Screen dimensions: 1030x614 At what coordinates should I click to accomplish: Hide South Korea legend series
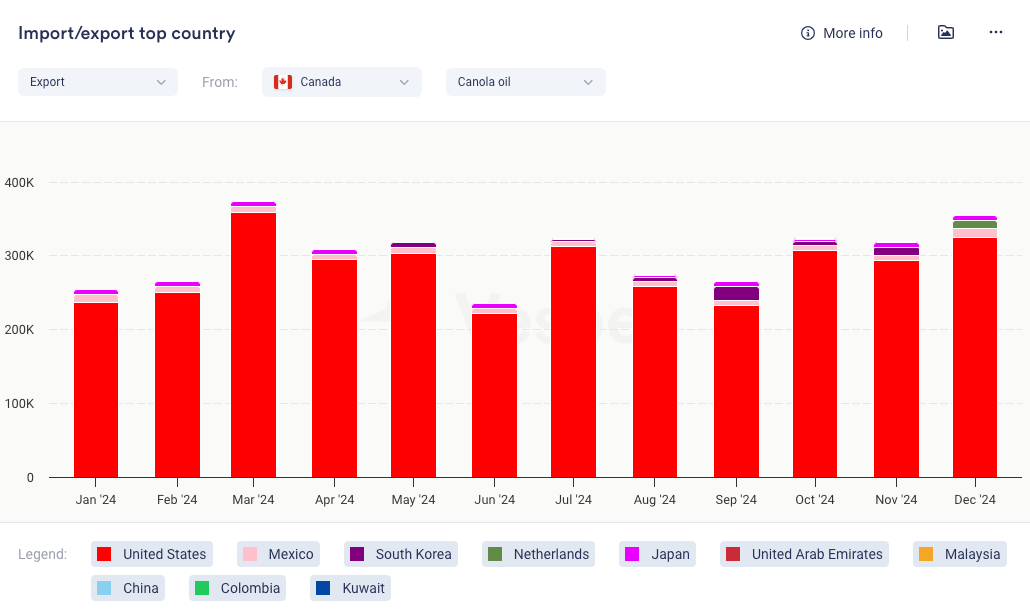click(x=401, y=554)
